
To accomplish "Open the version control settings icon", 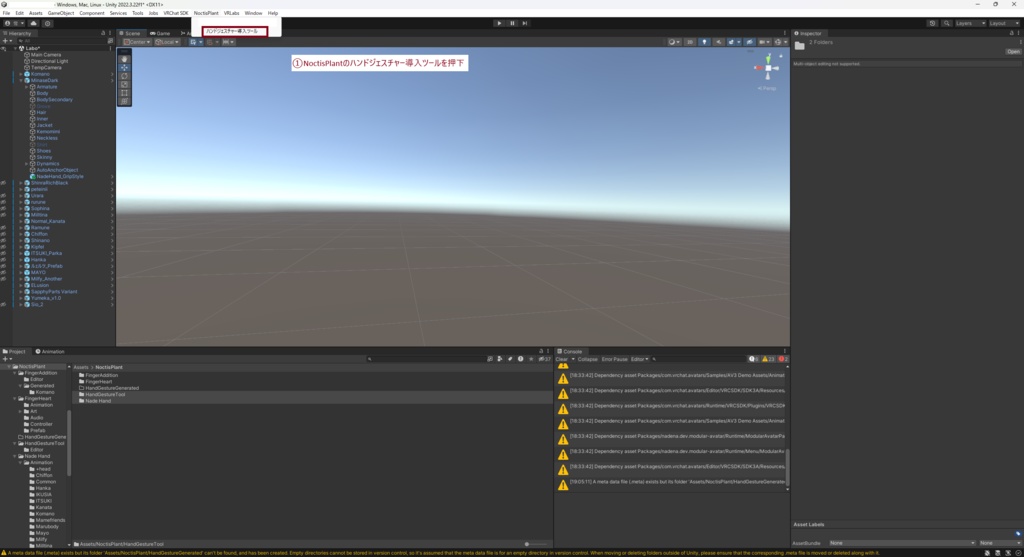I will [47, 24].
